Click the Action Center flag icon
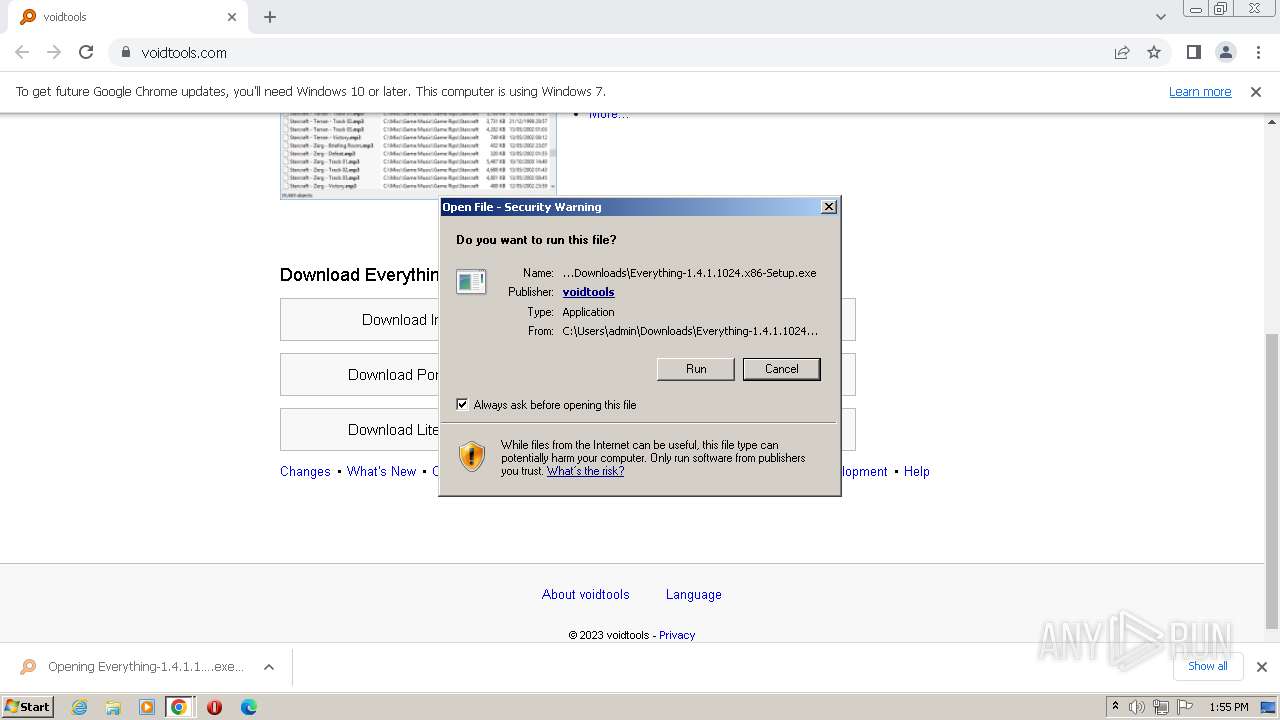 pyautogui.click(x=1185, y=707)
